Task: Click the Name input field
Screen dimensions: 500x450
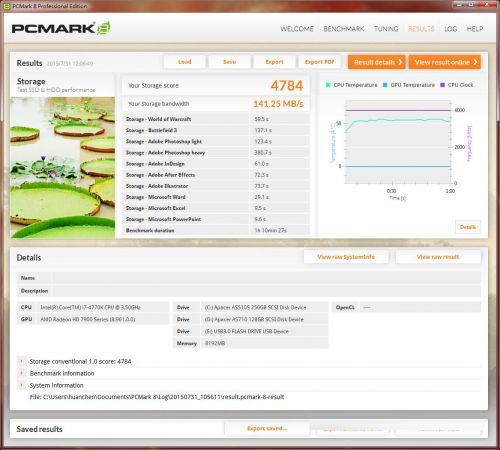Action: click(x=267, y=278)
